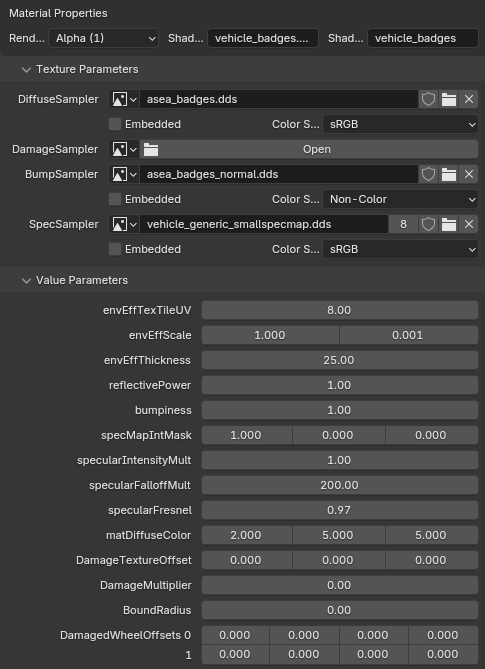Browse images via the DamageSampler image icon
This screenshot has width=485, height=669.
pyautogui.click(x=124, y=149)
